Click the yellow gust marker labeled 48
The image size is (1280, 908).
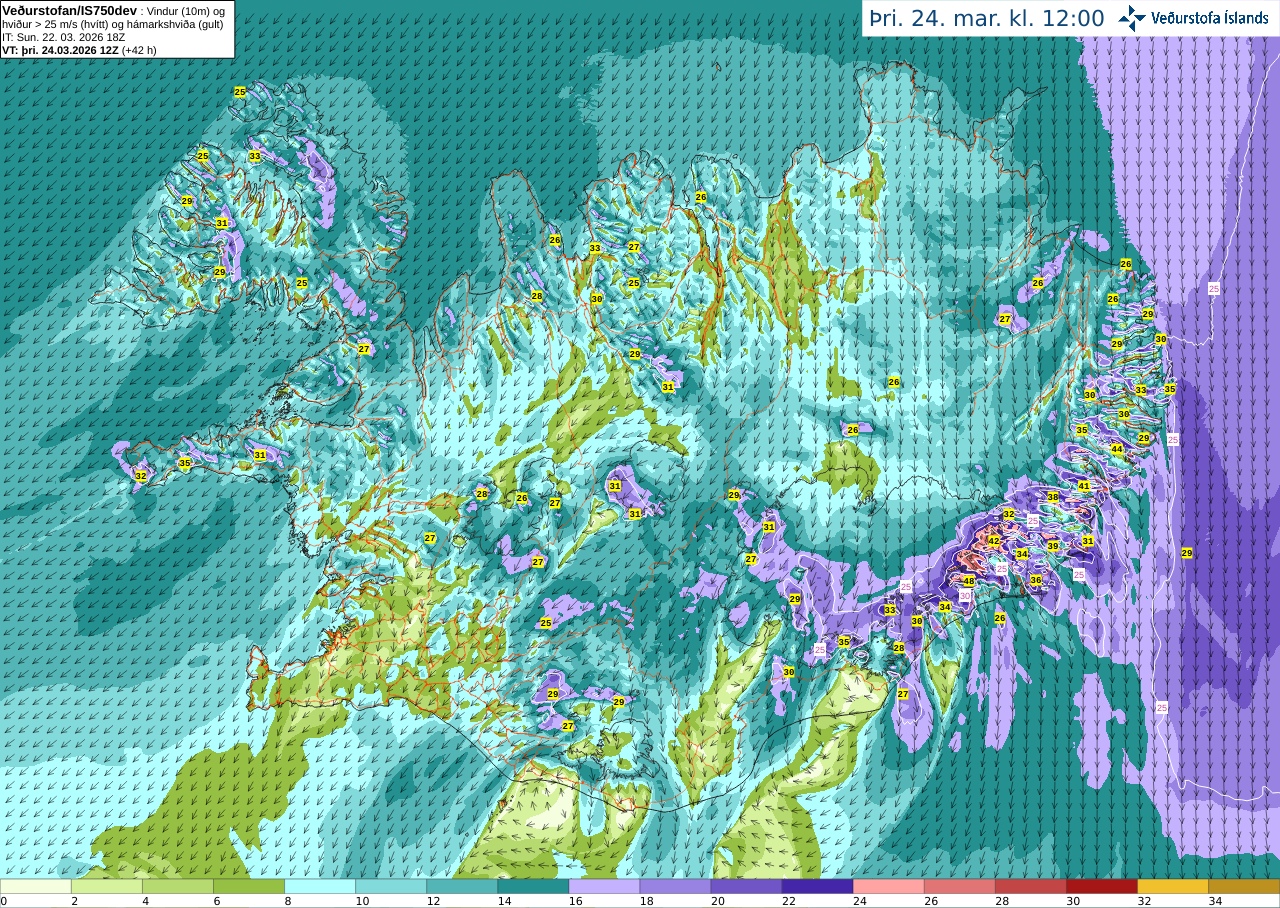click(x=969, y=581)
